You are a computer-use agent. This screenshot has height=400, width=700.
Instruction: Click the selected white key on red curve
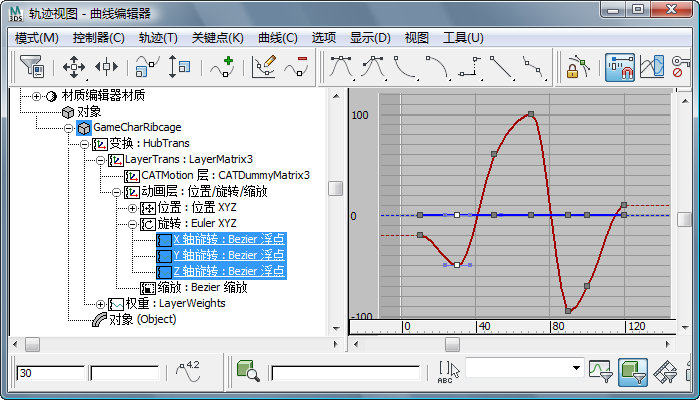pos(457,265)
